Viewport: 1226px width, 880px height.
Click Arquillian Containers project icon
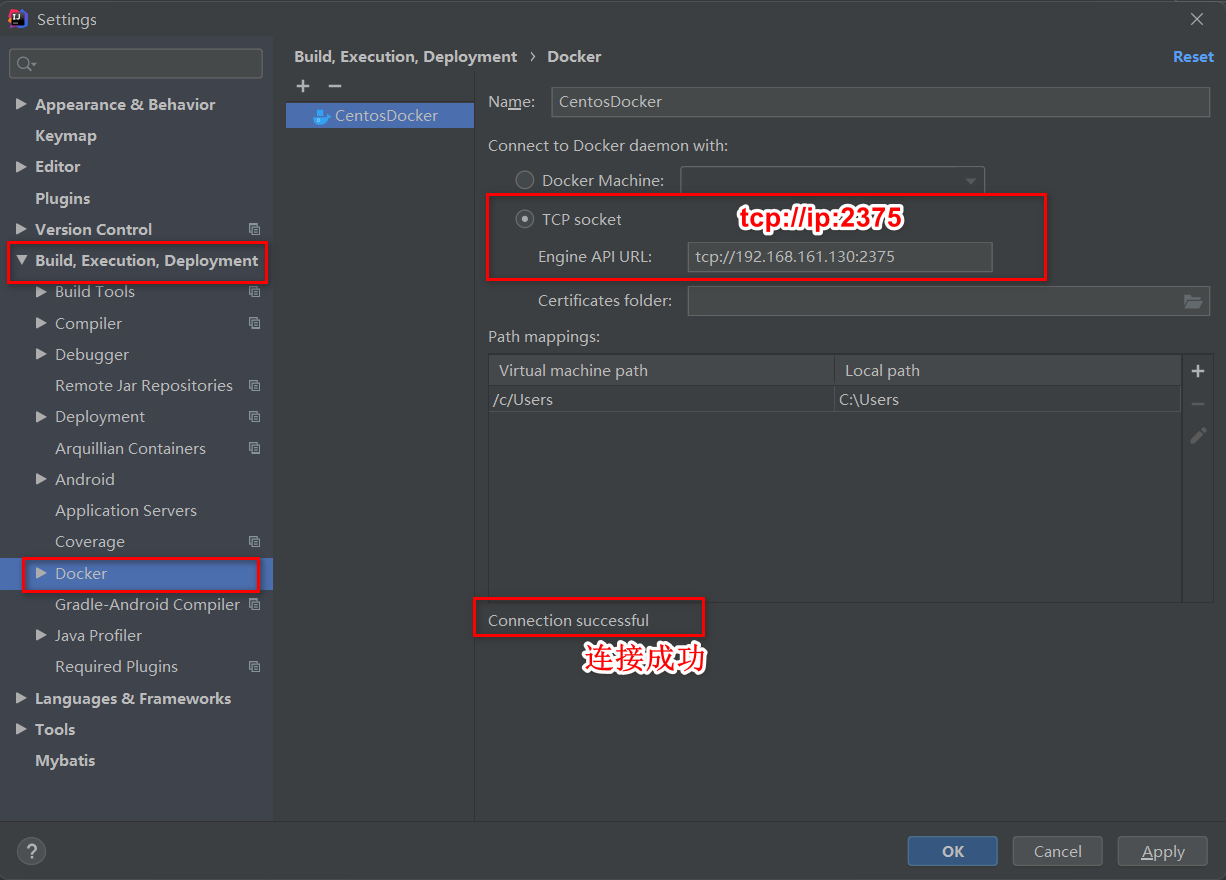254,448
